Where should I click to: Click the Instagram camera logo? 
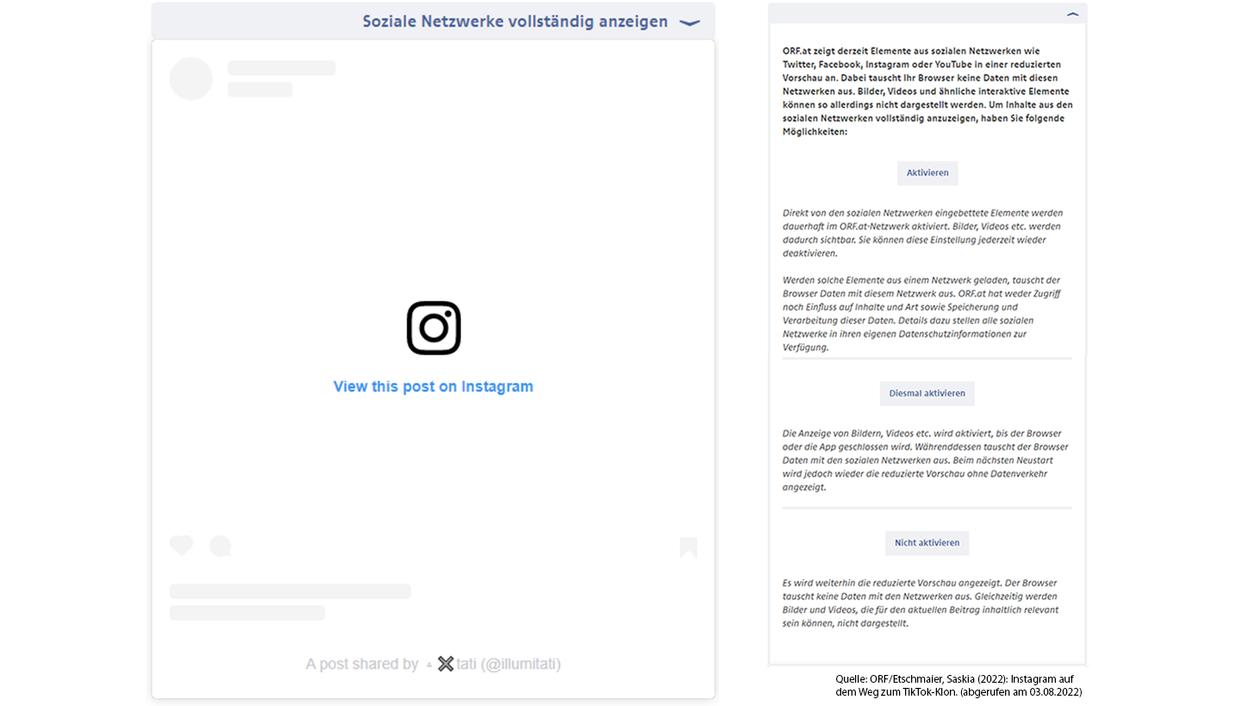tap(433, 328)
